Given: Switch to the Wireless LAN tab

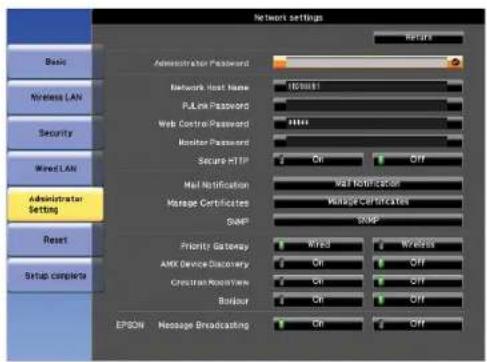Looking at the screenshot, I should pos(55,98).
